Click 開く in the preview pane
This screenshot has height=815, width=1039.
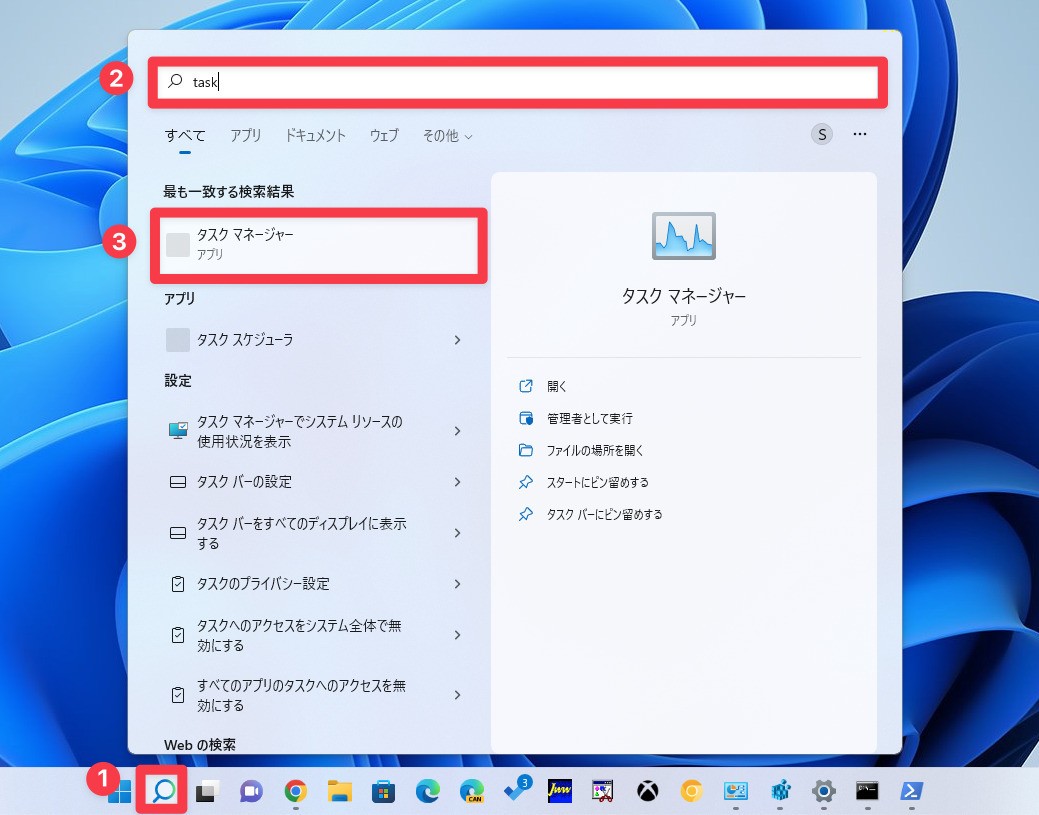coord(557,386)
